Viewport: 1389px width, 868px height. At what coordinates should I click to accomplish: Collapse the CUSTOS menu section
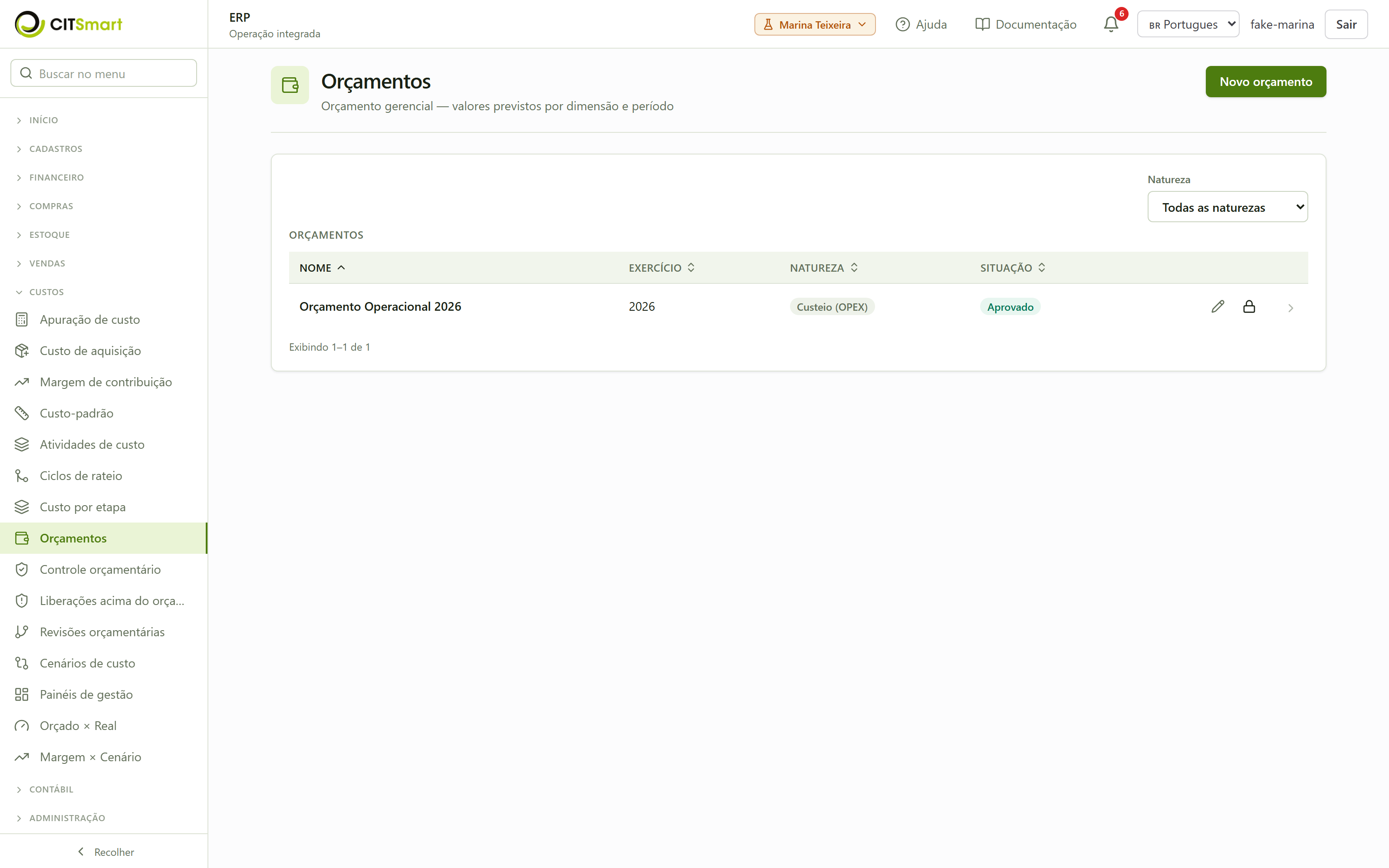pyautogui.click(x=103, y=292)
